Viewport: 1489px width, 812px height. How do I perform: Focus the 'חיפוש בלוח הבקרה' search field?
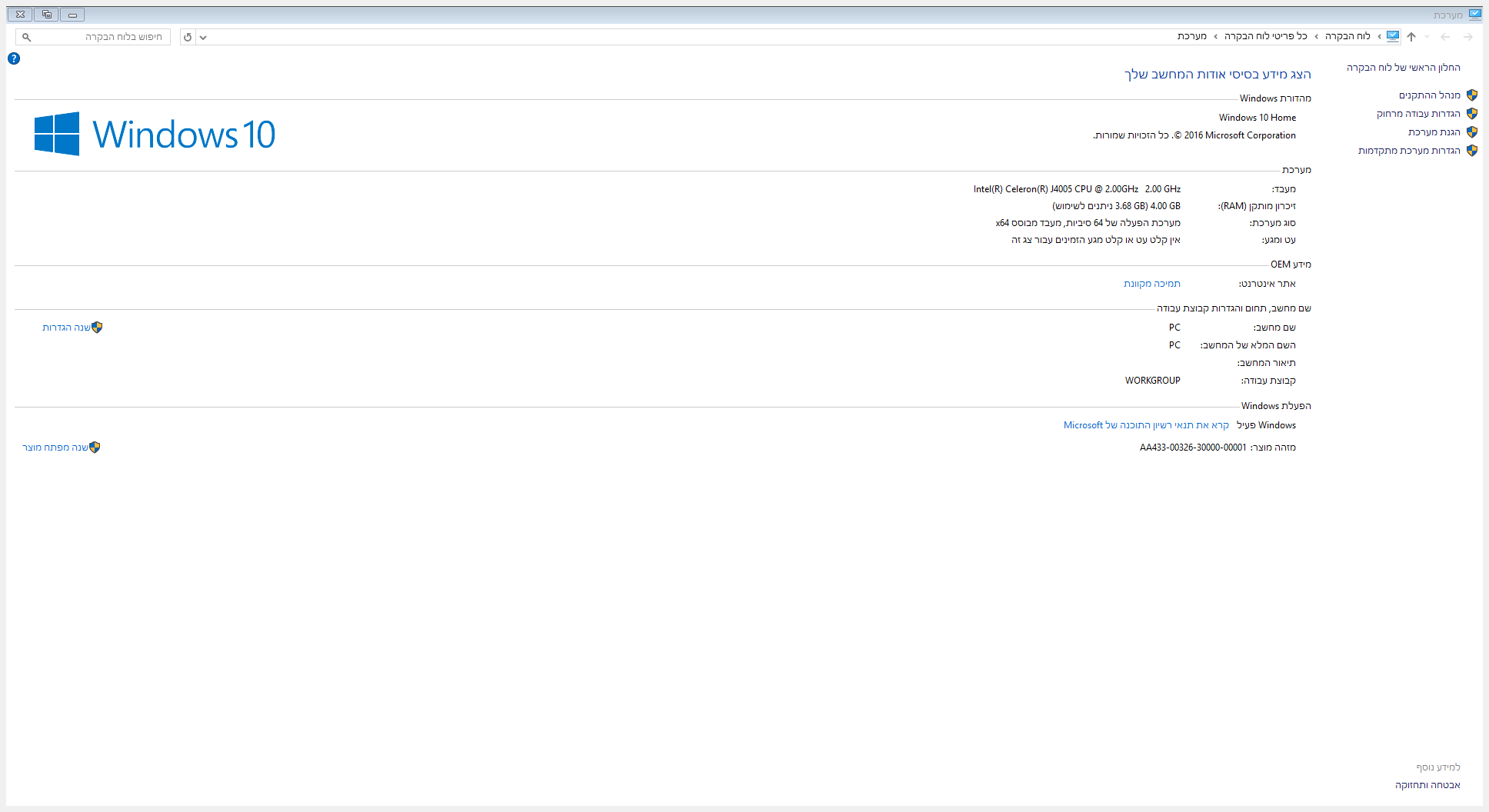click(93, 37)
